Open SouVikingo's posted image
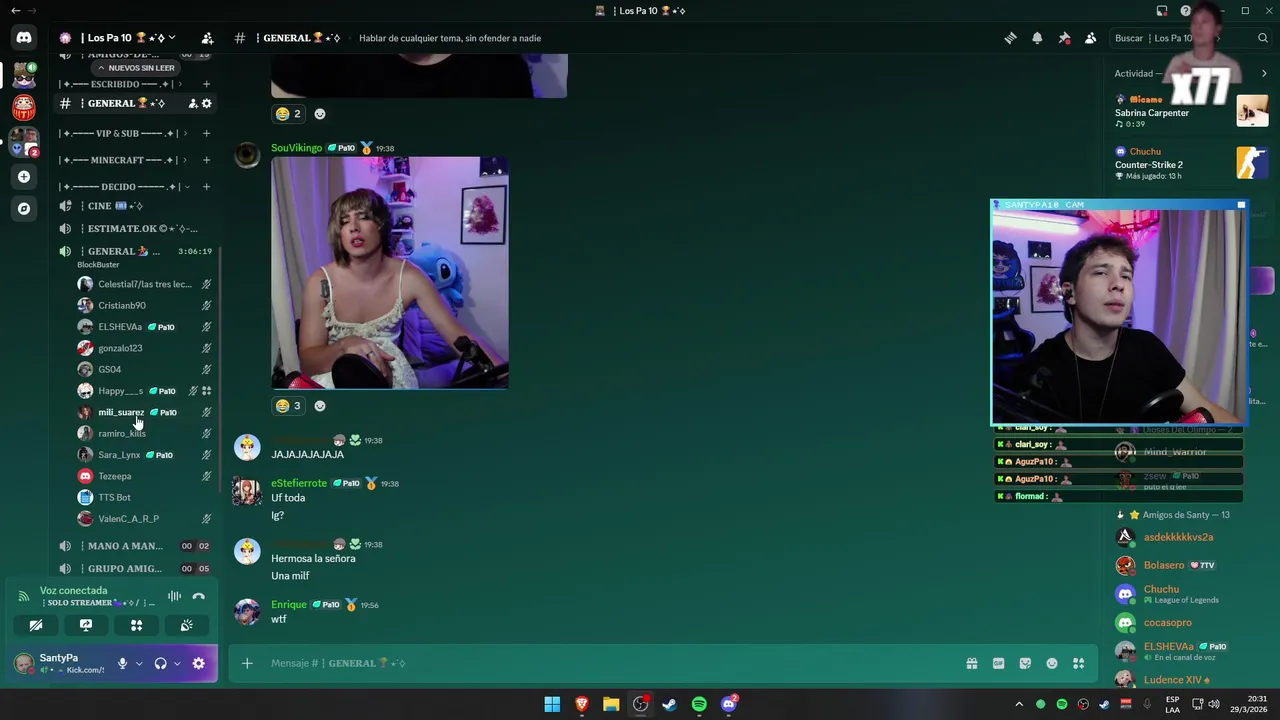The height and width of the screenshot is (720, 1280). 390,272
